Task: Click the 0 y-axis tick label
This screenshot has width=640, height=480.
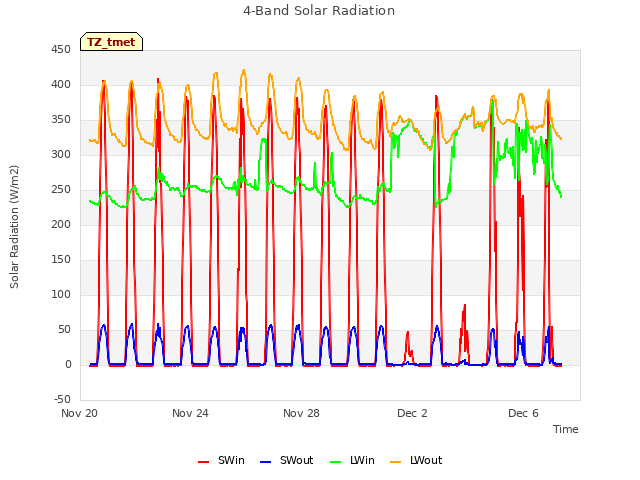Action: click(68, 364)
